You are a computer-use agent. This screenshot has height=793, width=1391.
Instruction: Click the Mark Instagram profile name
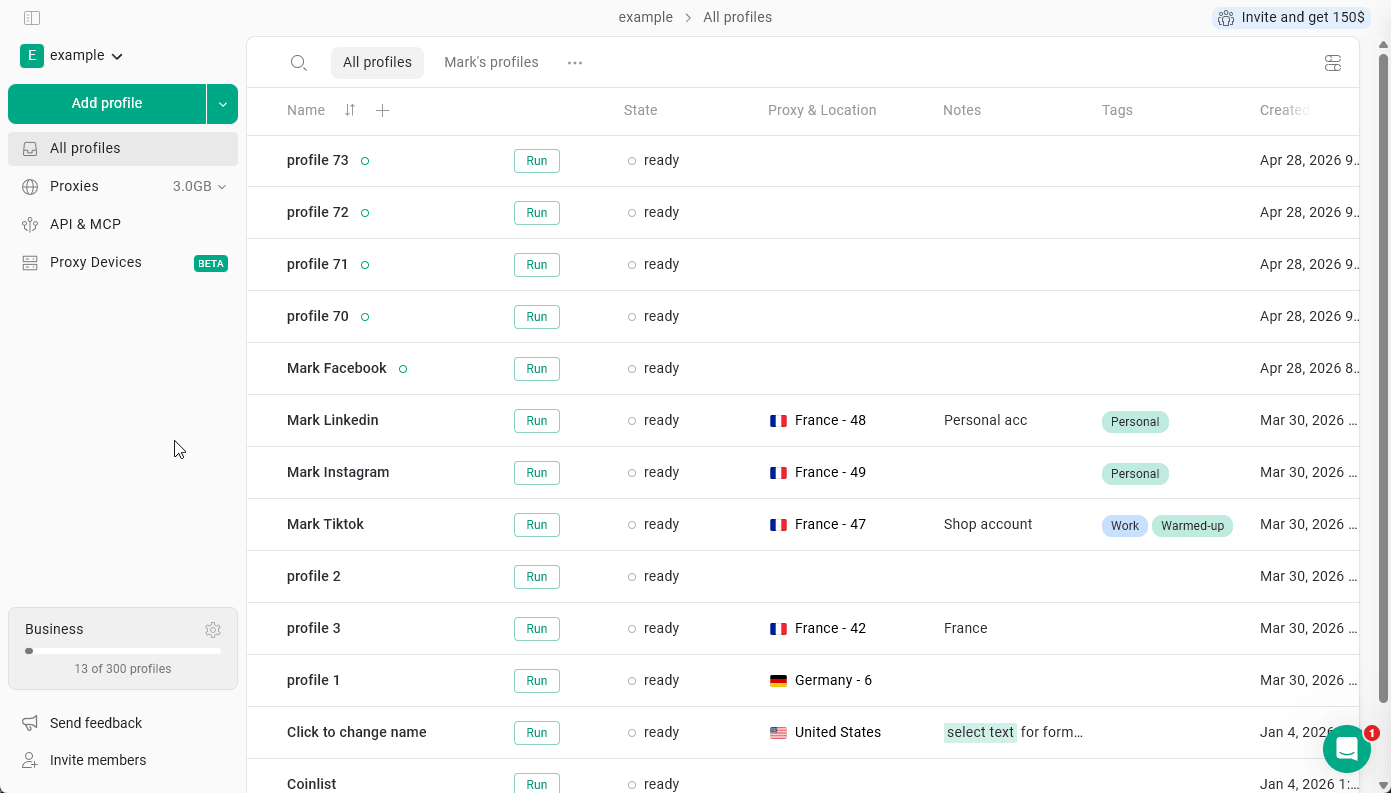point(338,472)
